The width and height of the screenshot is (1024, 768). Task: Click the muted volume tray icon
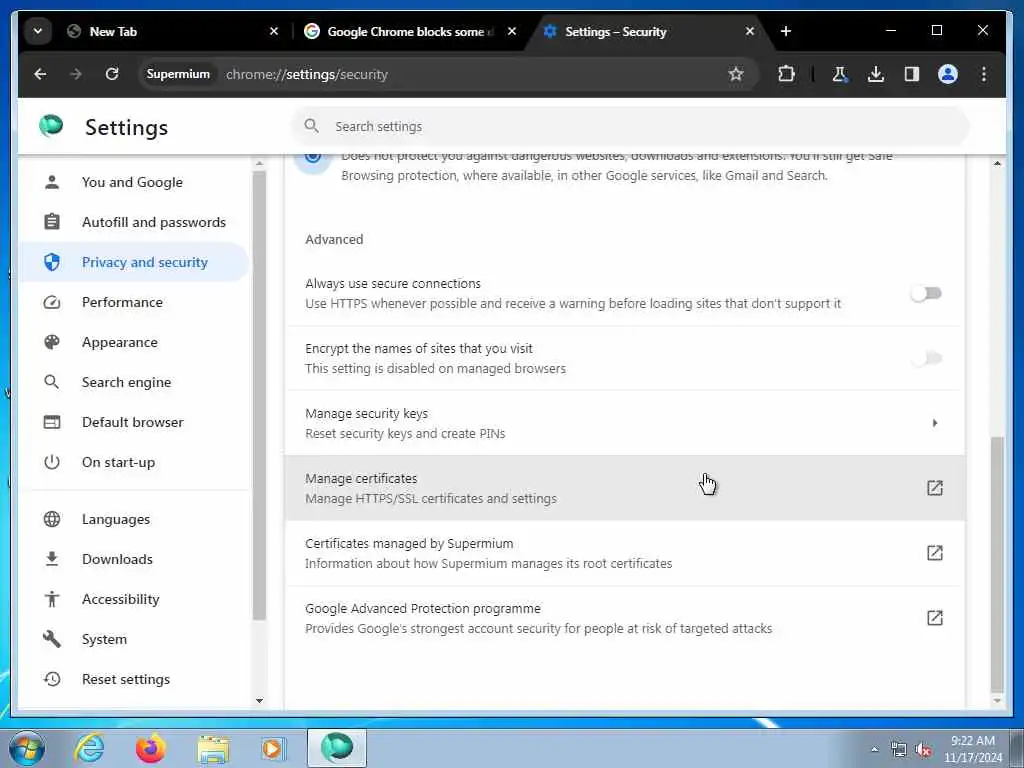[923, 750]
